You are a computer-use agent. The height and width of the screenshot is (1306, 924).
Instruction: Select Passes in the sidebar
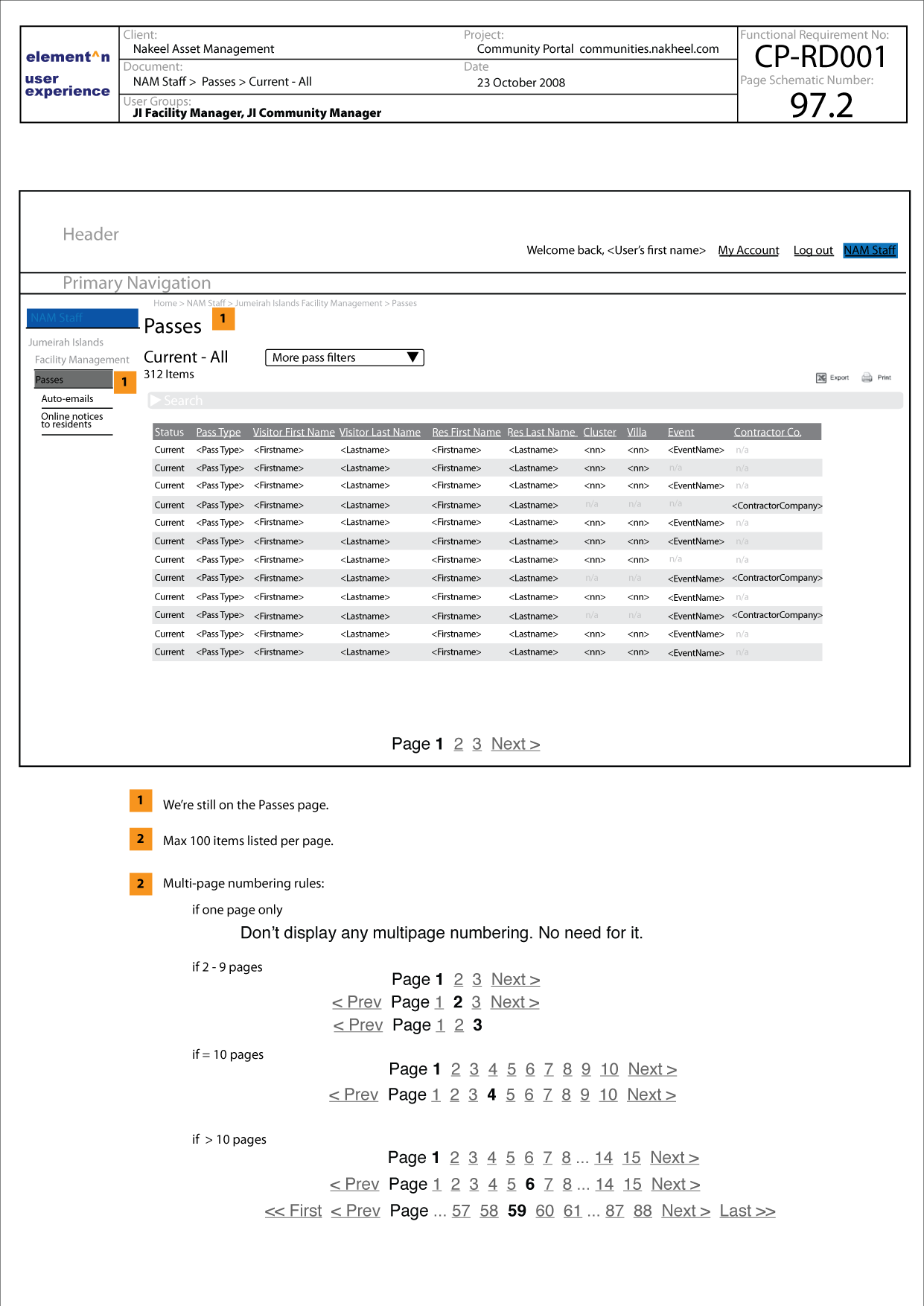(x=74, y=380)
